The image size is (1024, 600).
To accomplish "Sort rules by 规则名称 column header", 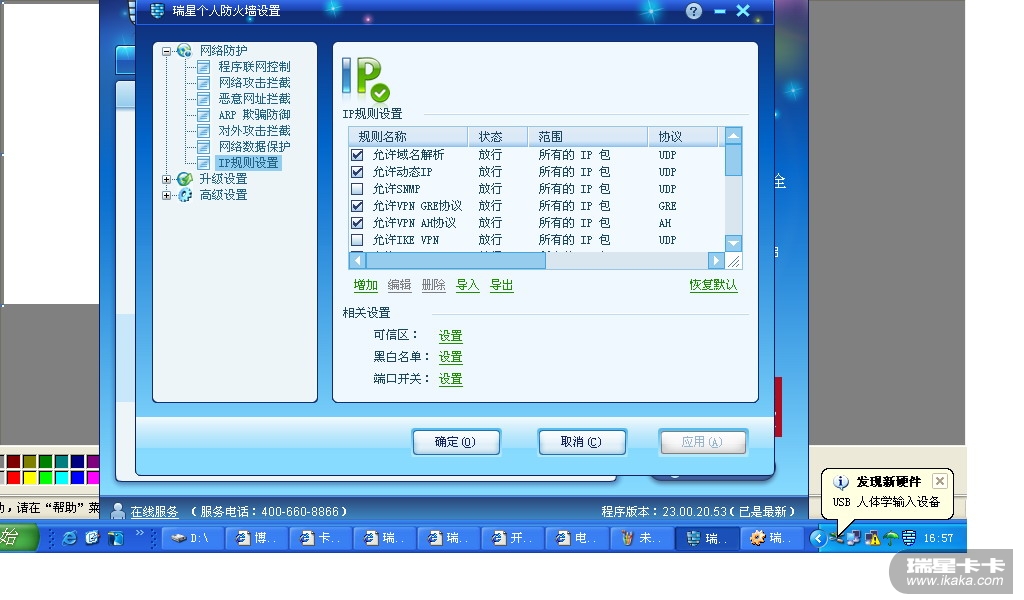I will [408, 136].
